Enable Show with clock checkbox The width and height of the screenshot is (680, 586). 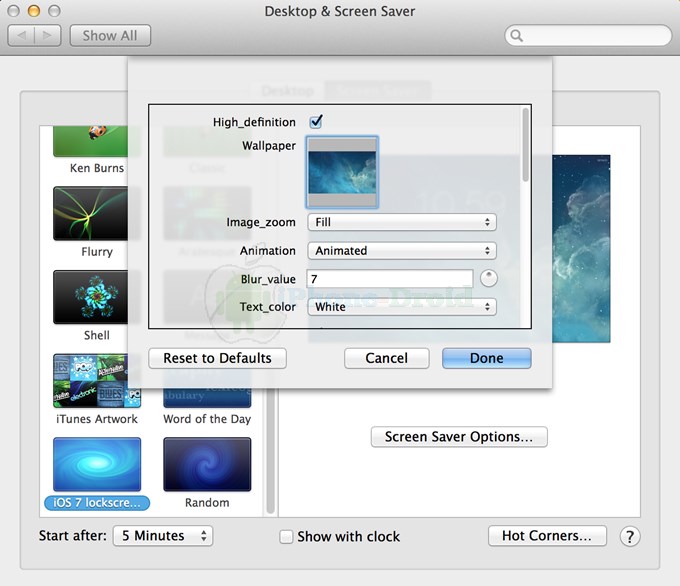(287, 537)
